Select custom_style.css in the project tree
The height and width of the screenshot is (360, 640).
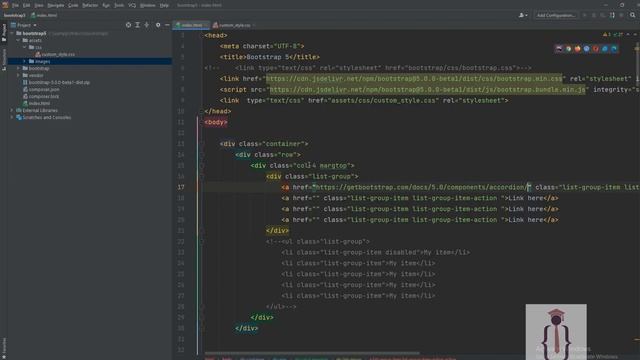(55, 54)
